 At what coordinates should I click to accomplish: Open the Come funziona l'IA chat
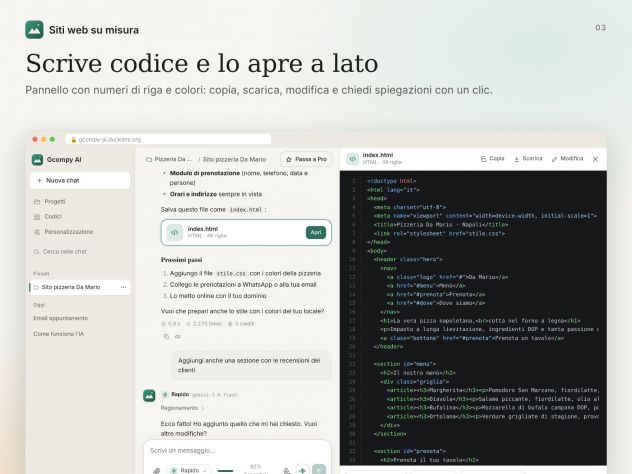pos(58,334)
